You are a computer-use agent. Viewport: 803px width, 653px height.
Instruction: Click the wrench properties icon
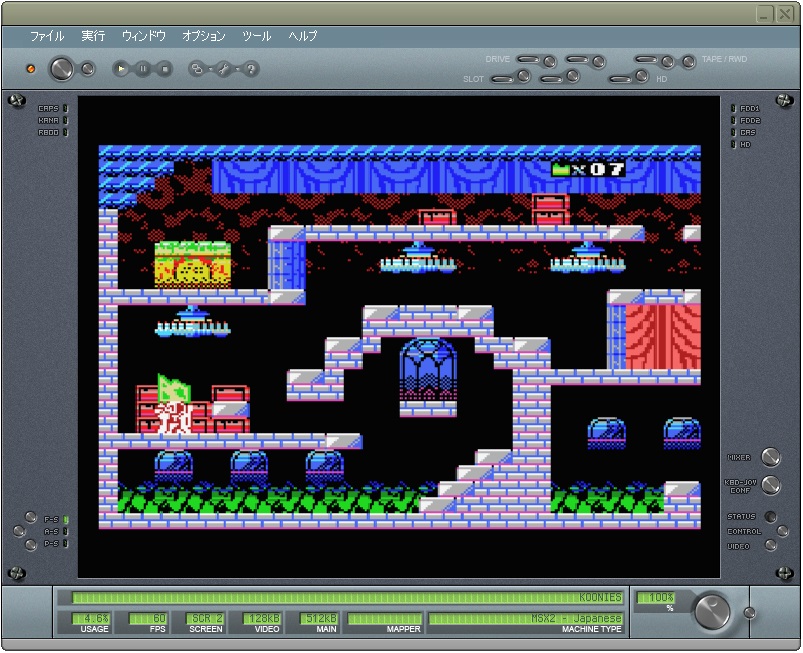tap(224, 69)
